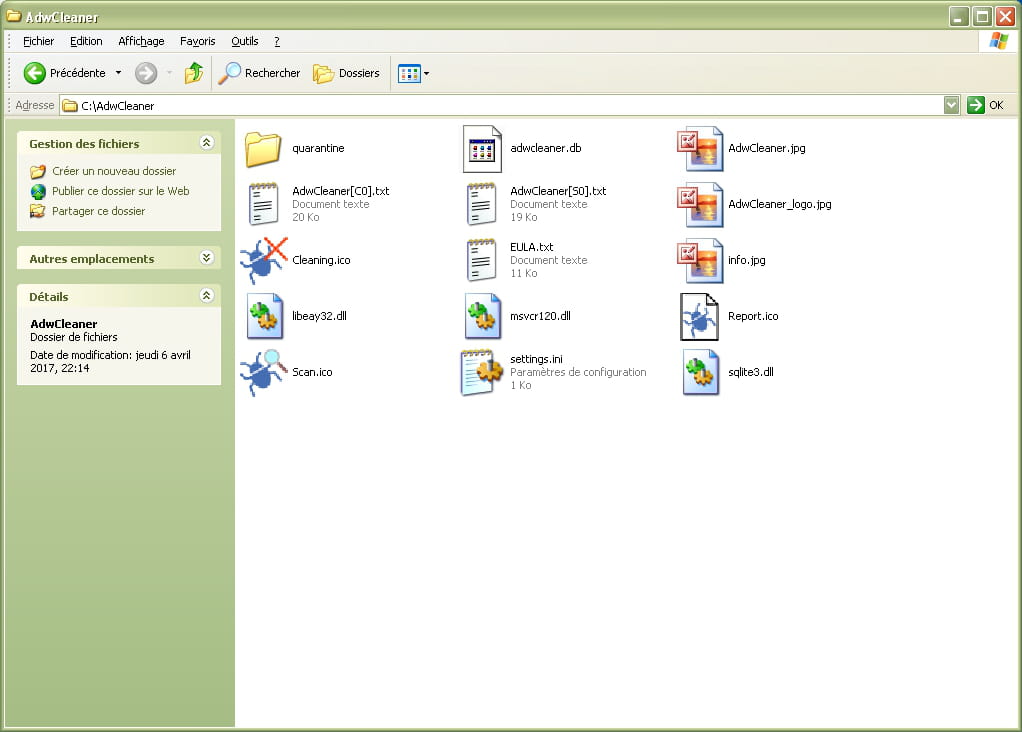Viewport: 1022px width, 732px height.
Task: Select the Report.ico file icon
Action: pyautogui.click(x=700, y=316)
